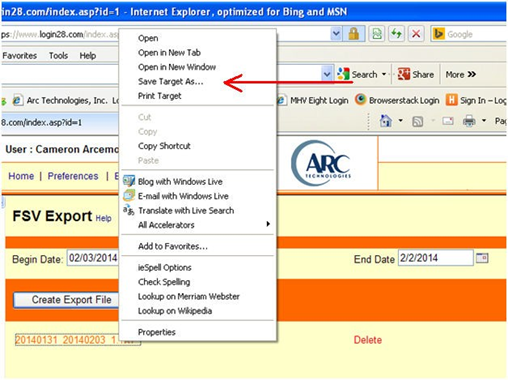The height and width of the screenshot is (380, 508).
Task: Select Lookup on Merriam Webster
Action: (198, 296)
